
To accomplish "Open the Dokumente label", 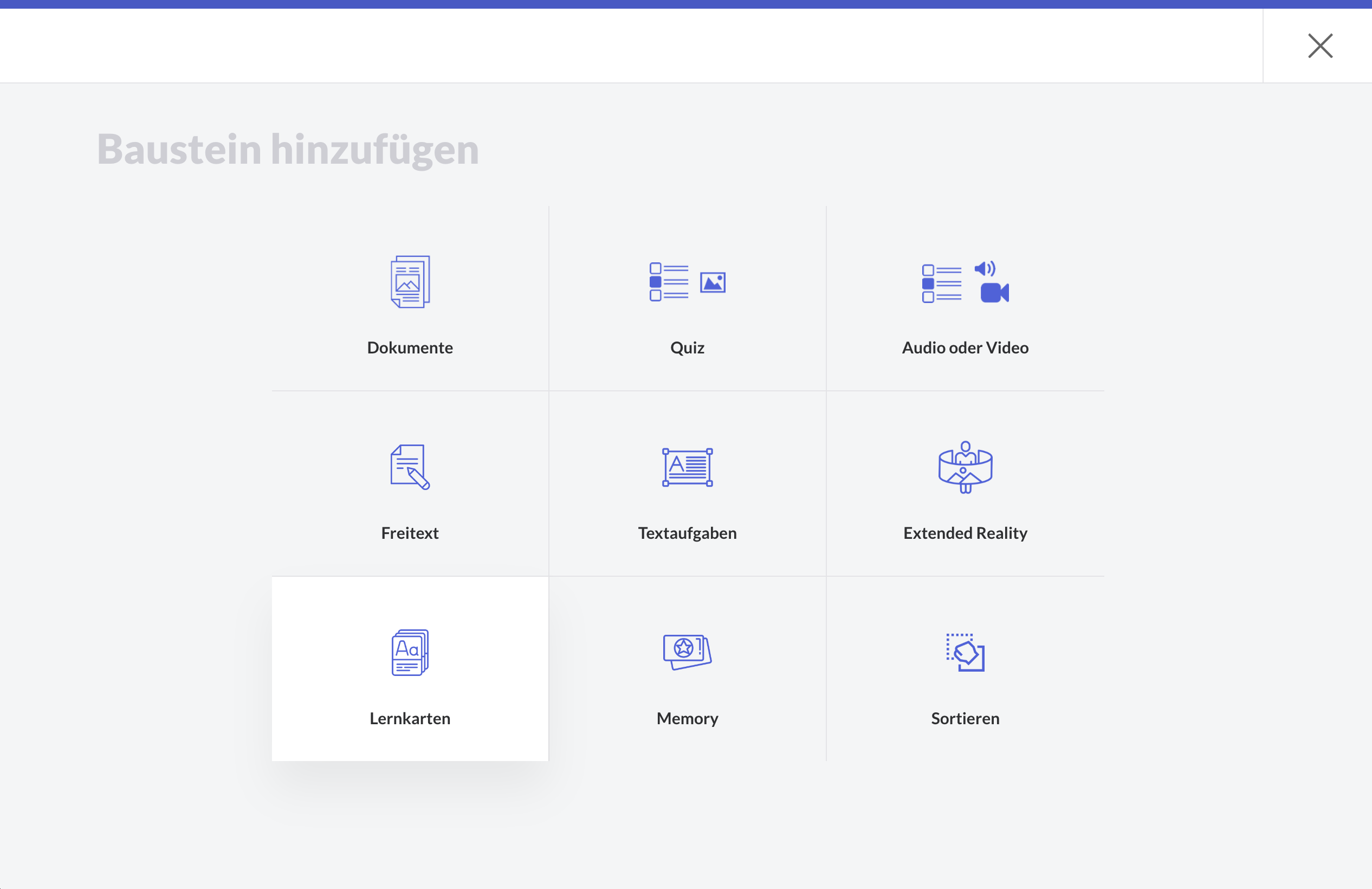I will (410, 347).
